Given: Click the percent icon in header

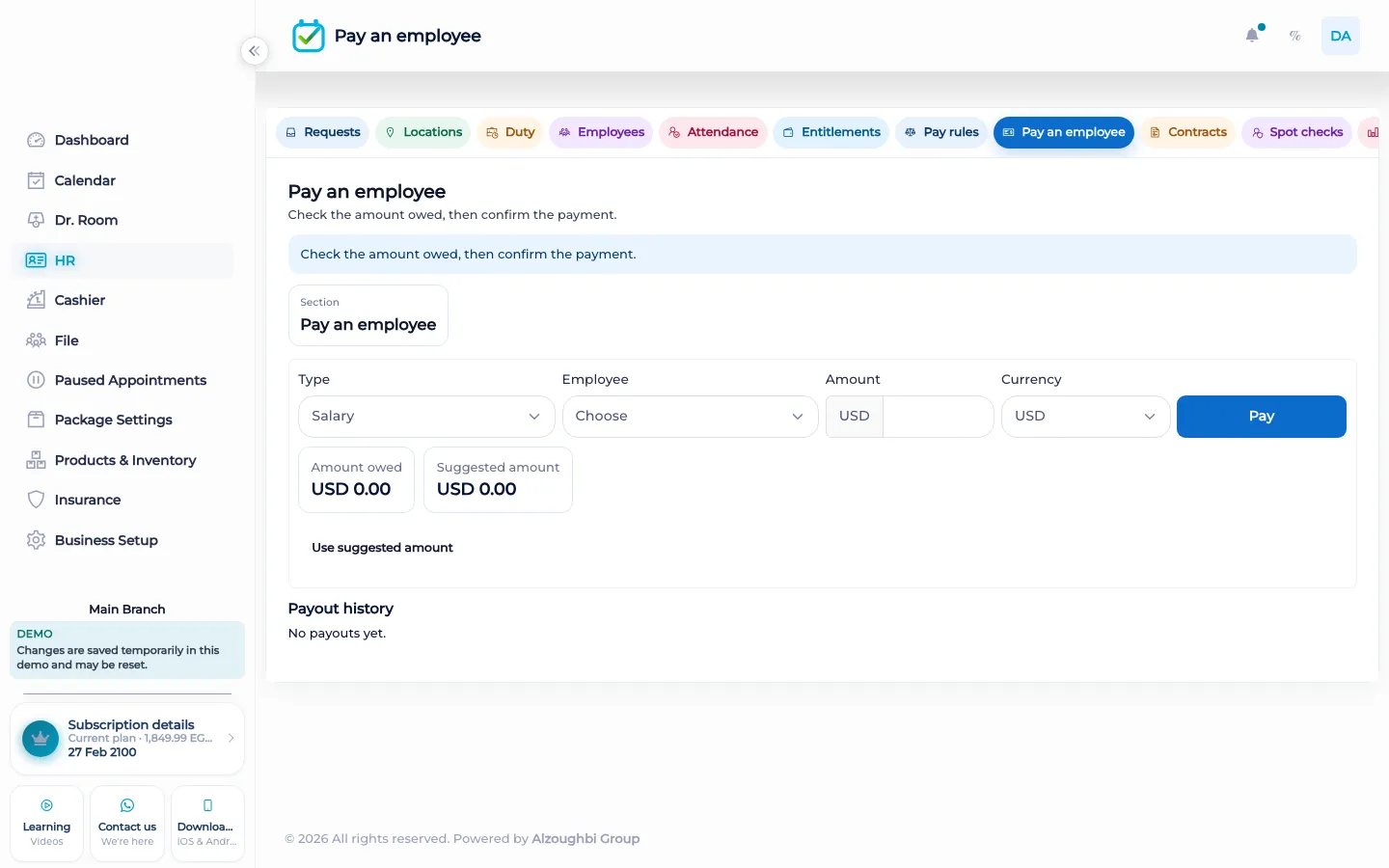Looking at the screenshot, I should (x=1295, y=36).
